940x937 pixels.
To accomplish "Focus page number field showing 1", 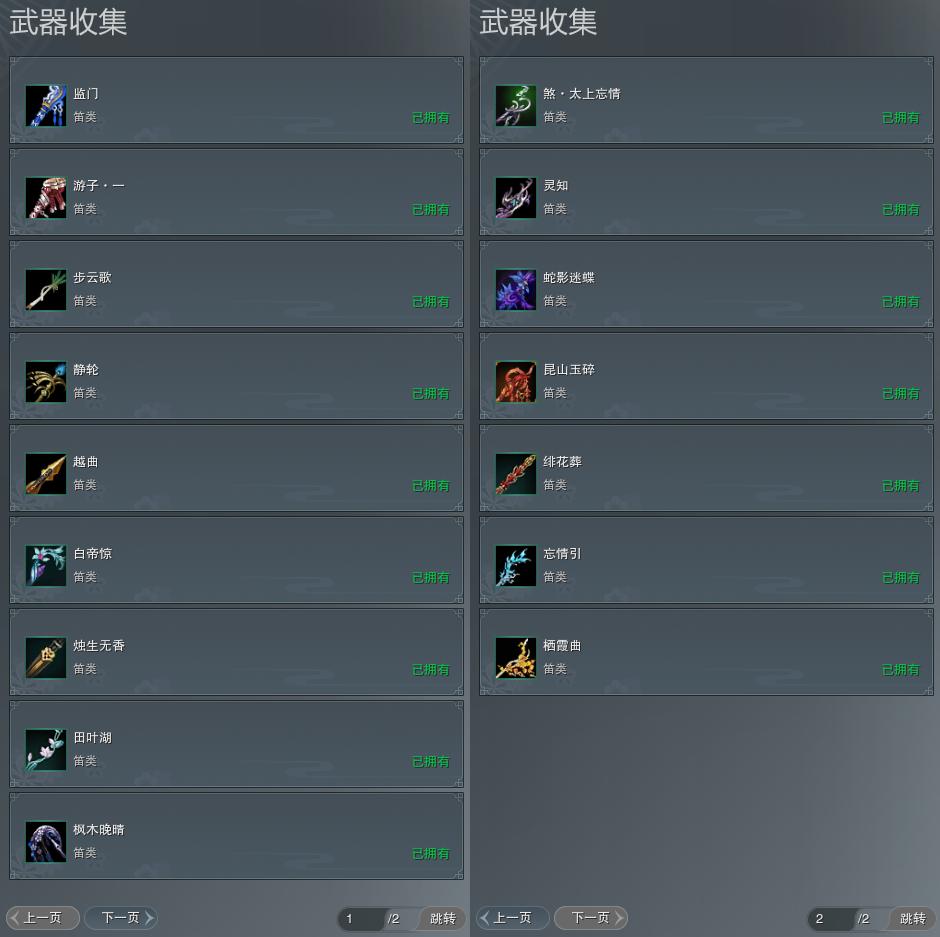I will tap(361, 918).
